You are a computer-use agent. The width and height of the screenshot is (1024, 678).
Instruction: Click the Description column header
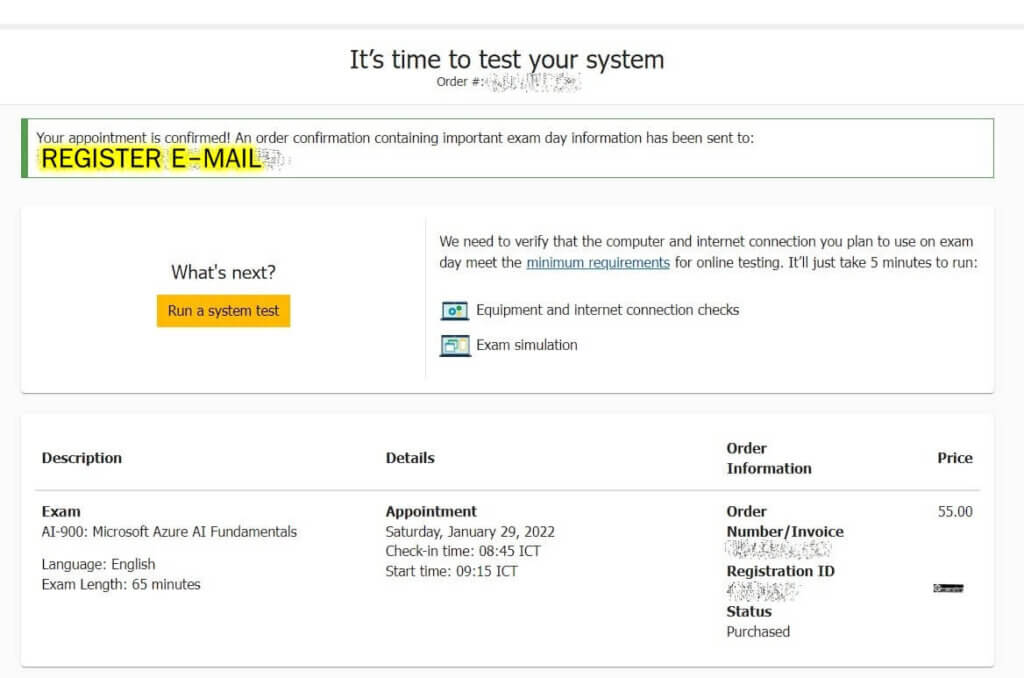pyautogui.click(x=82, y=458)
